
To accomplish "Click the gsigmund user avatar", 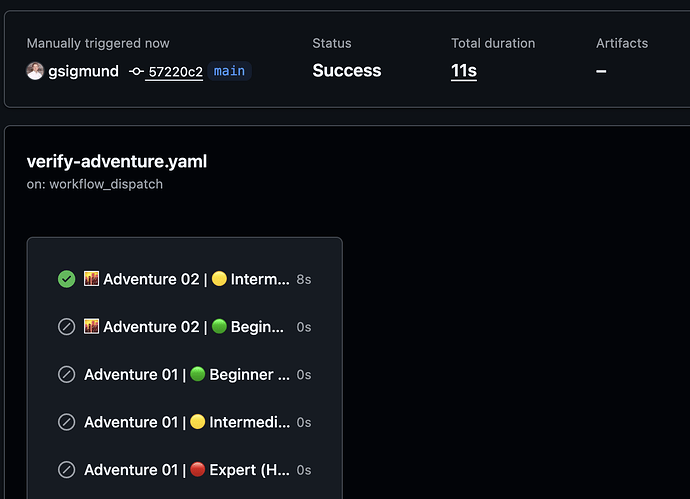I will 35,71.
